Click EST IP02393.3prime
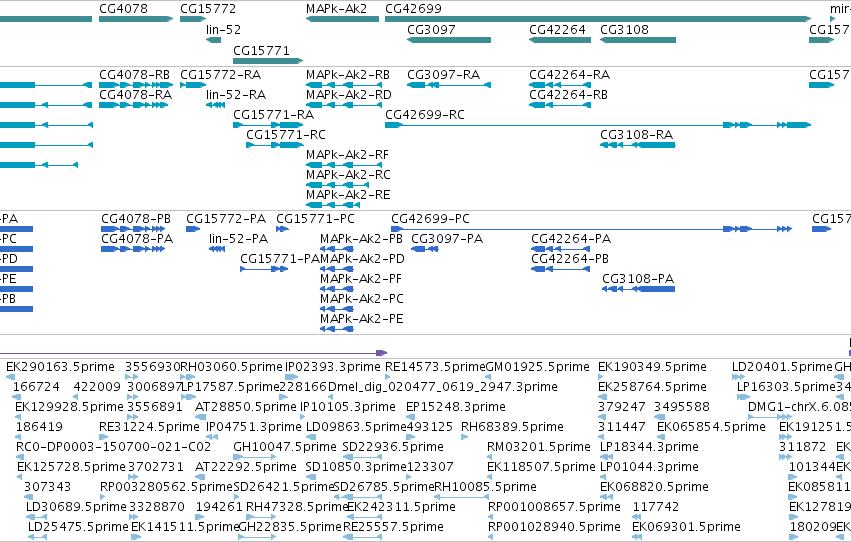The width and height of the screenshot is (851, 542). click(333, 367)
